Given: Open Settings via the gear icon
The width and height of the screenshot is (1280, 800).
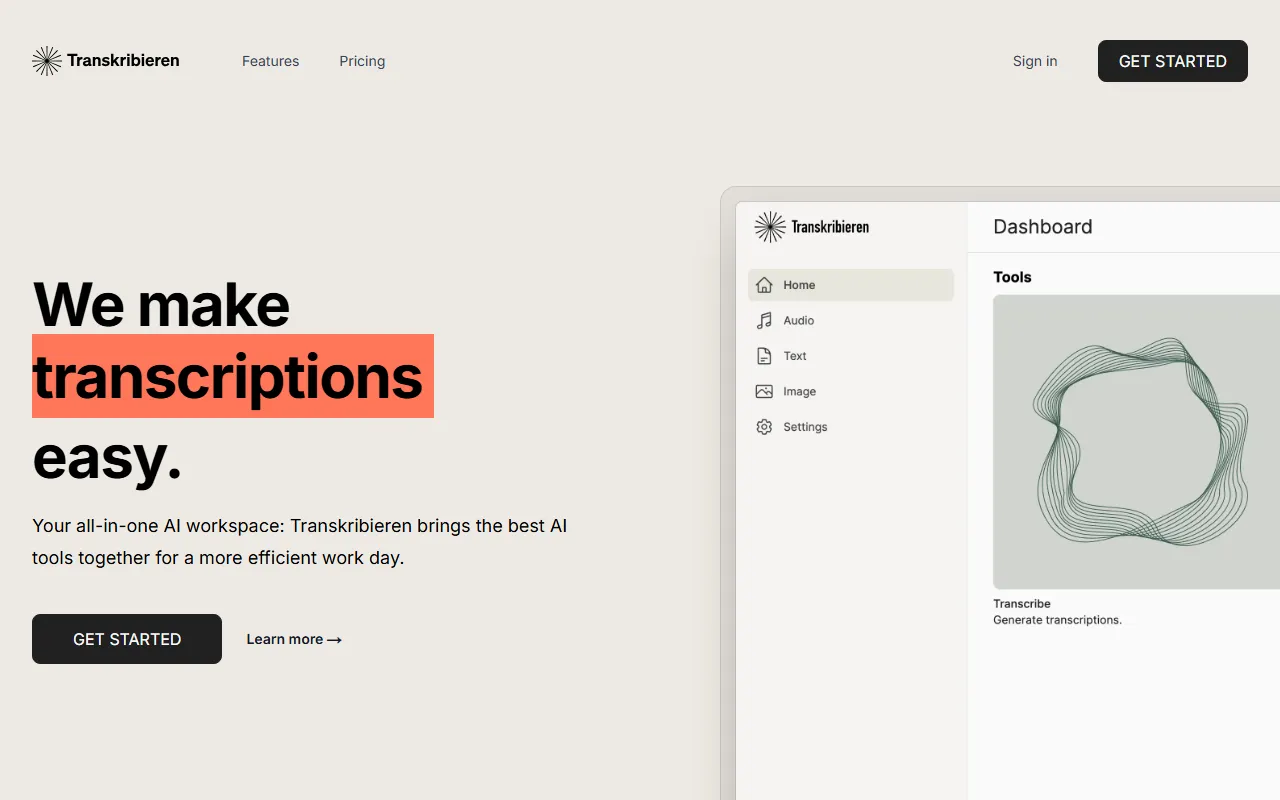Looking at the screenshot, I should point(764,427).
